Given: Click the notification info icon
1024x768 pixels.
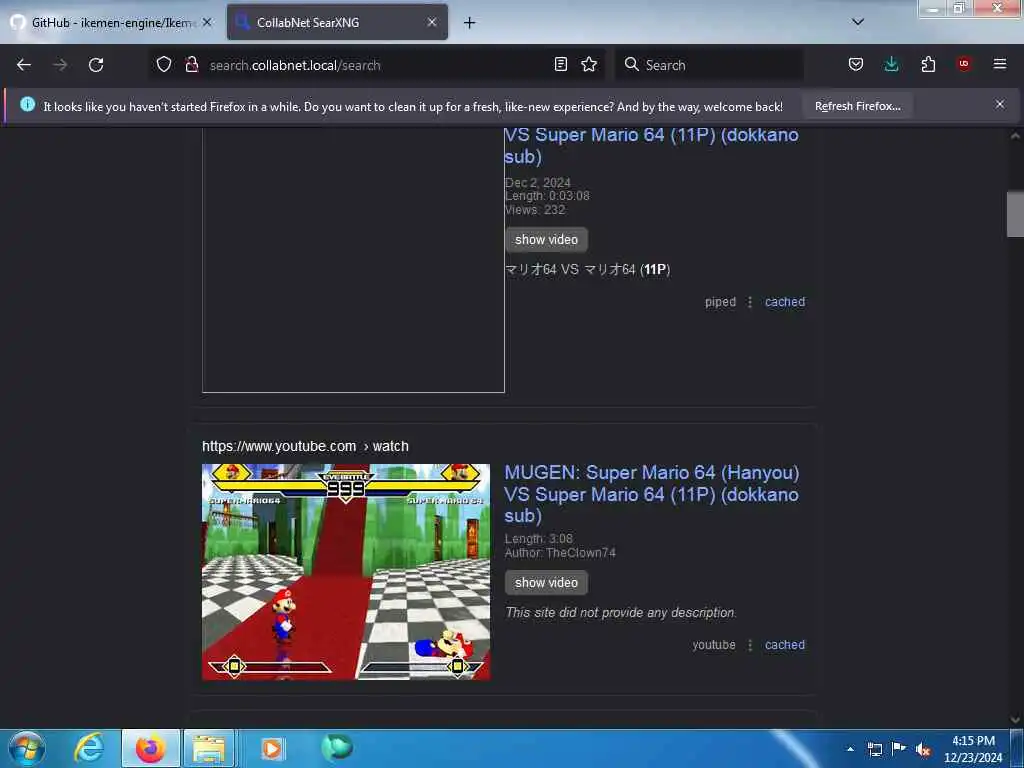Looking at the screenshot, I should [27, 104].
